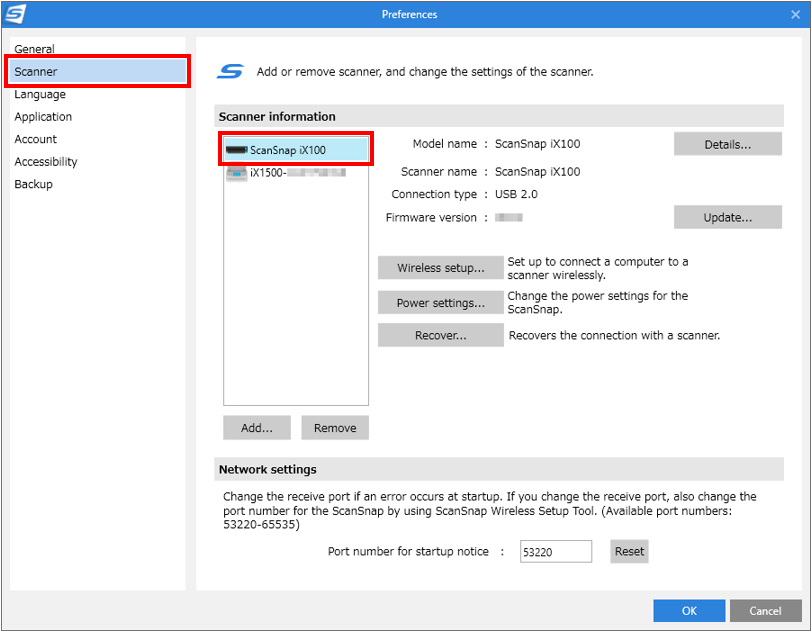
Task: Select the Scanner section in sidebar
Action: [x=97, y=71]
